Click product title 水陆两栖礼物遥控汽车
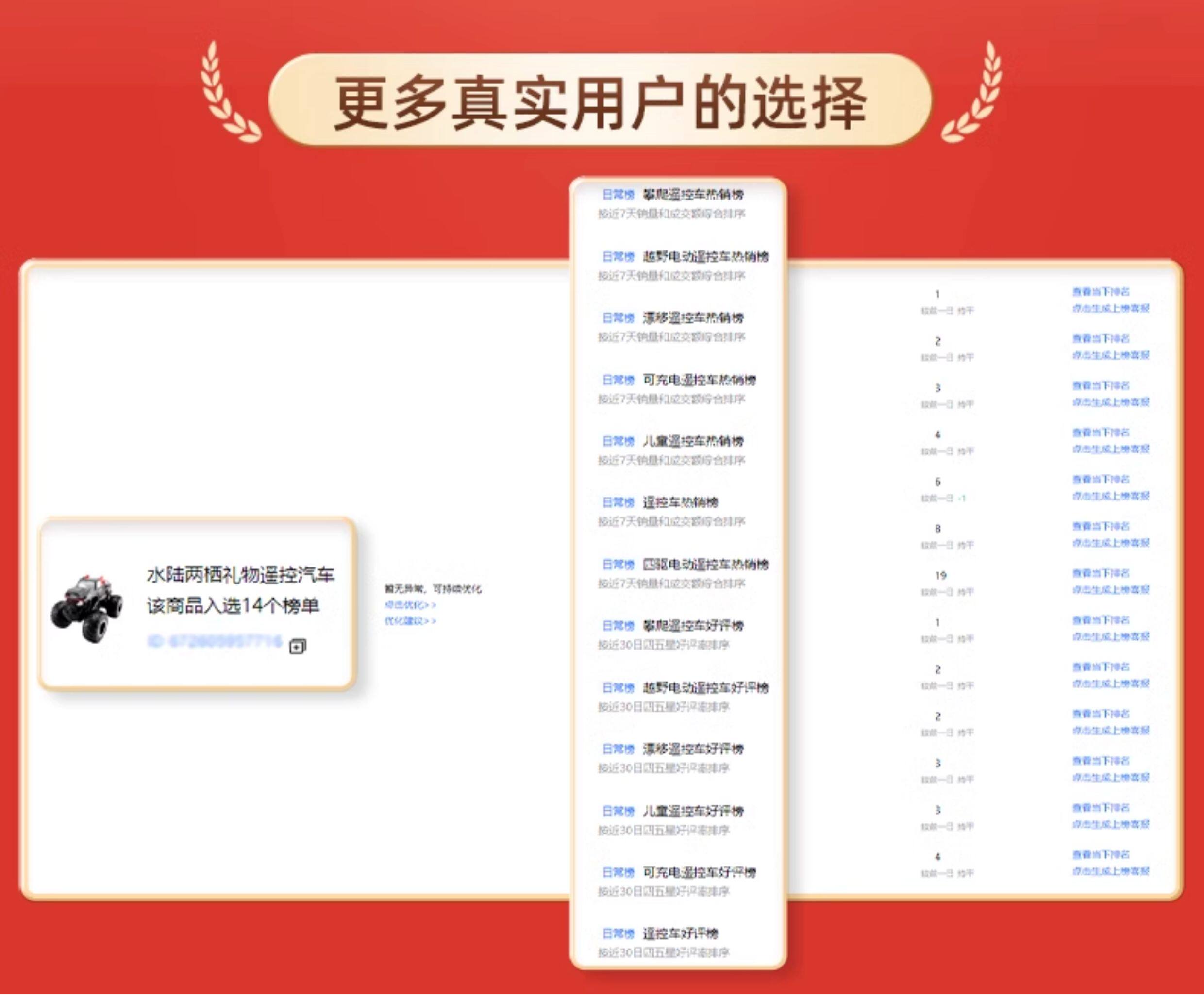1204x1000 pixels. pos(240,575)
